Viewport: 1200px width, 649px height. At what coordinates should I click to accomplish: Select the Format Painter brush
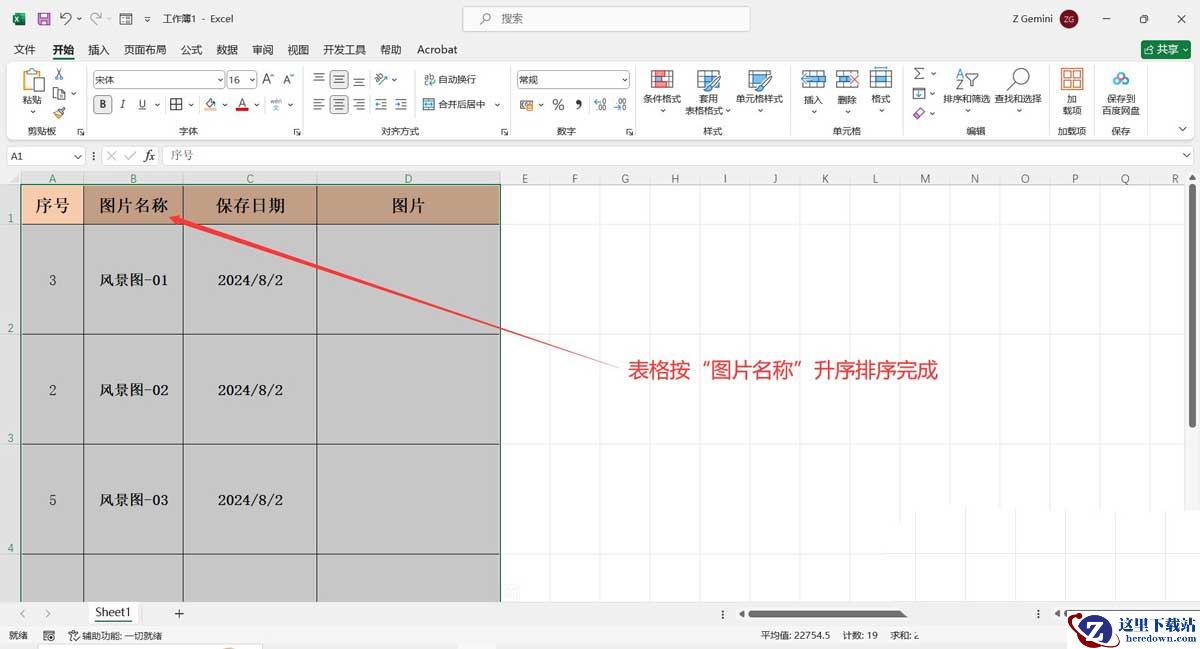point(59,113)
